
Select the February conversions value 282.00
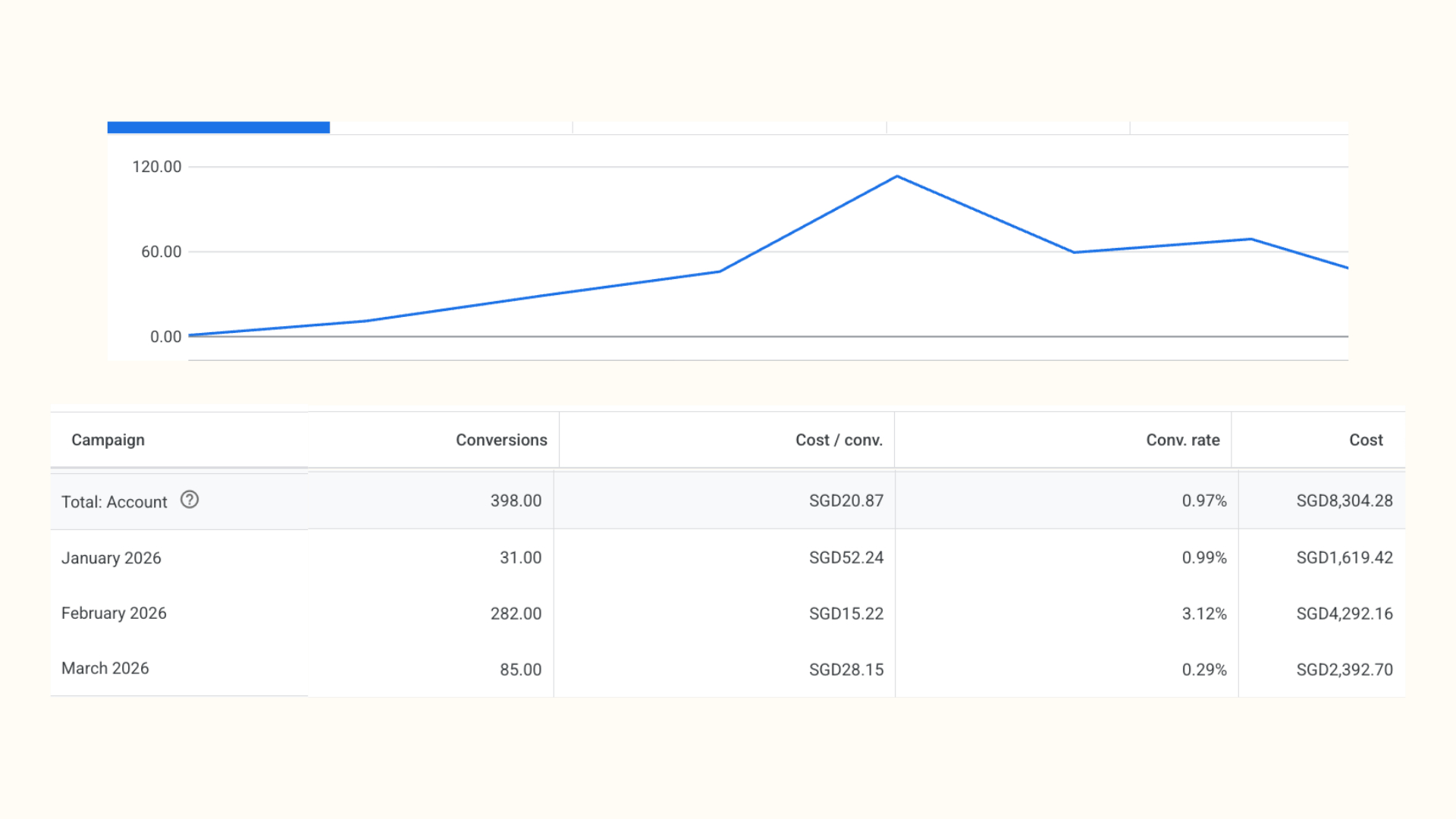[516, 613]
